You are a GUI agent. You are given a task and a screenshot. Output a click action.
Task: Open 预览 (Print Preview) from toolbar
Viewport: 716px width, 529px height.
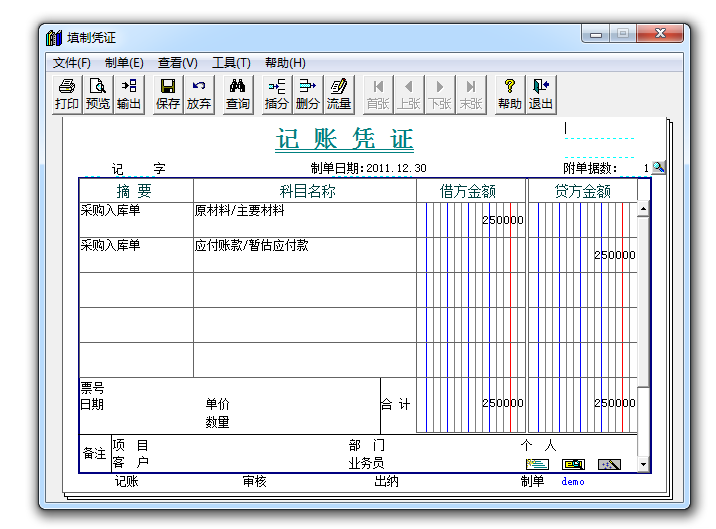[x=98, y=93]
